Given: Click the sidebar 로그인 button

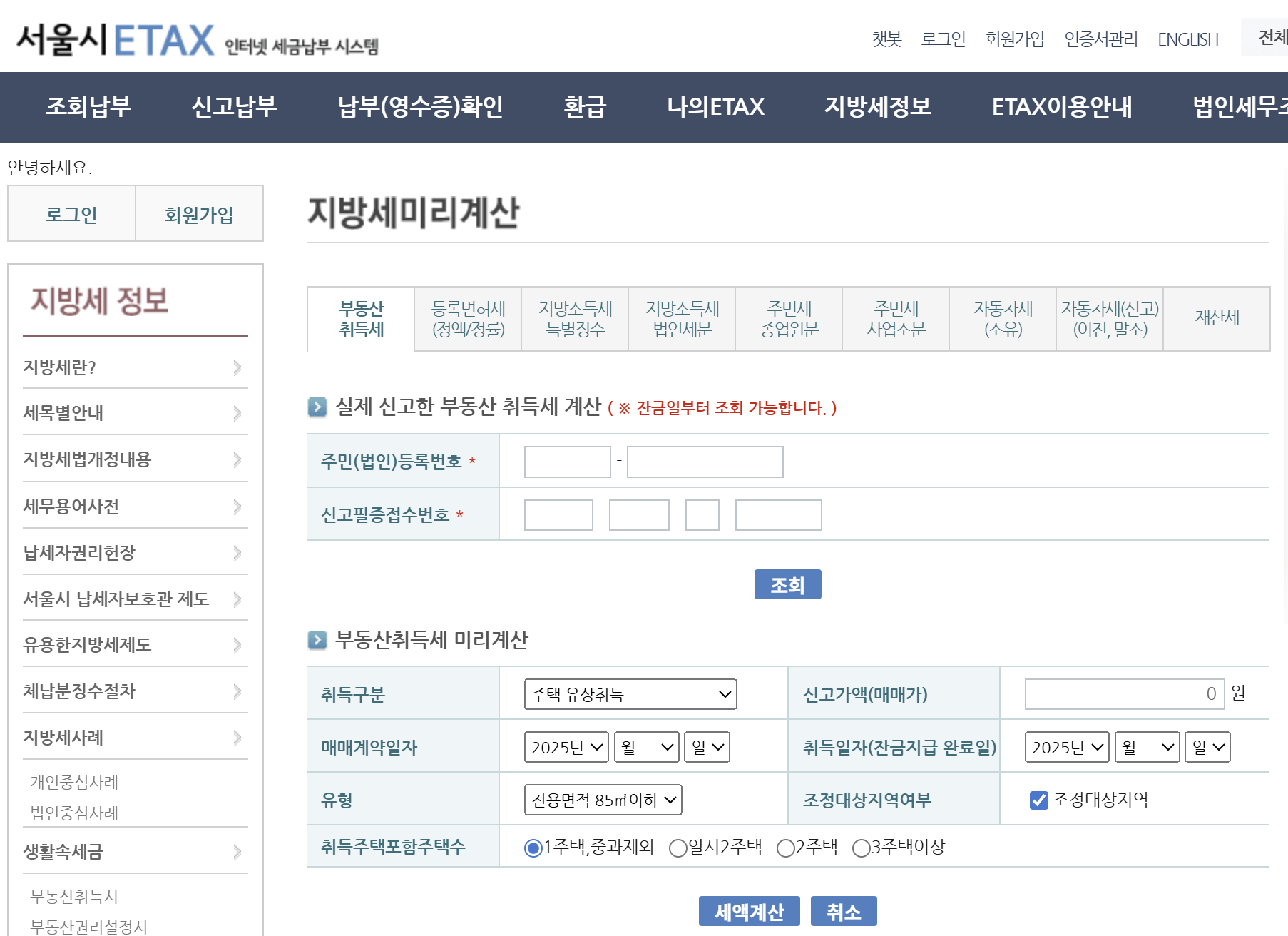Looking at the screenshot, I should click(x=71, y=214).
